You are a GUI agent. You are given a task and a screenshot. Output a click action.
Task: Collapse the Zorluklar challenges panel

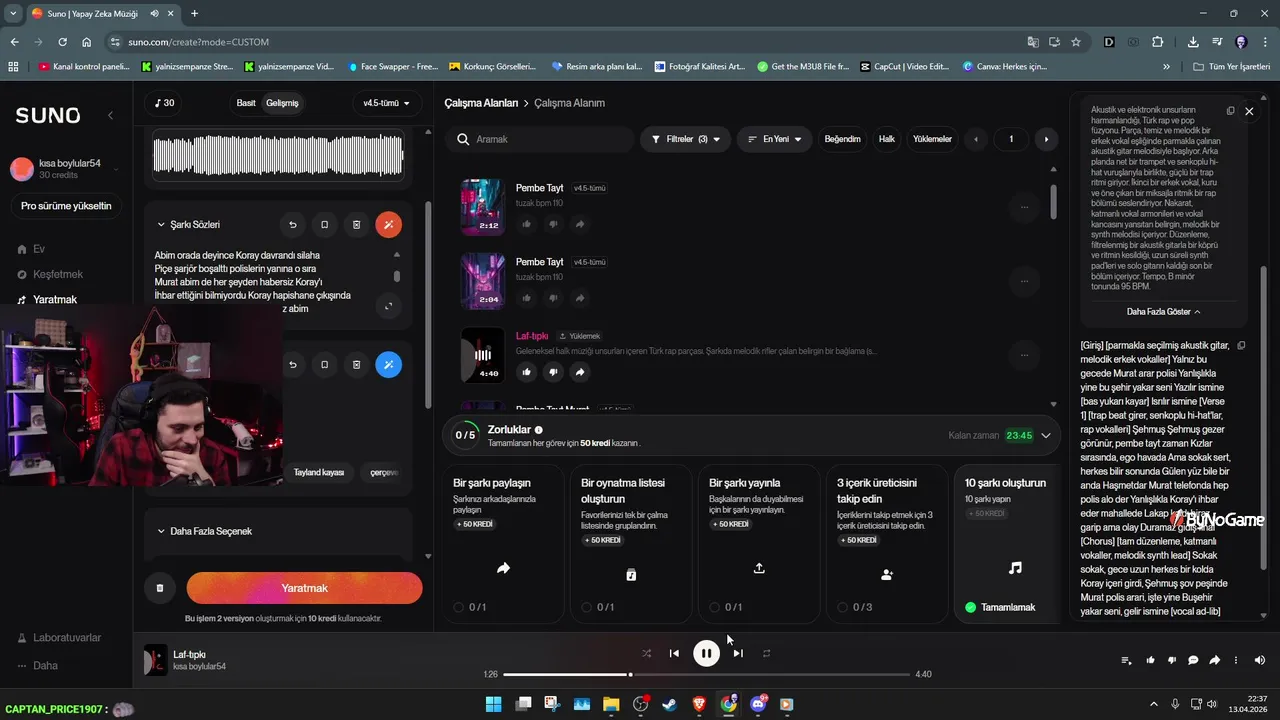pyautogui.click(x=1046, y=435)
